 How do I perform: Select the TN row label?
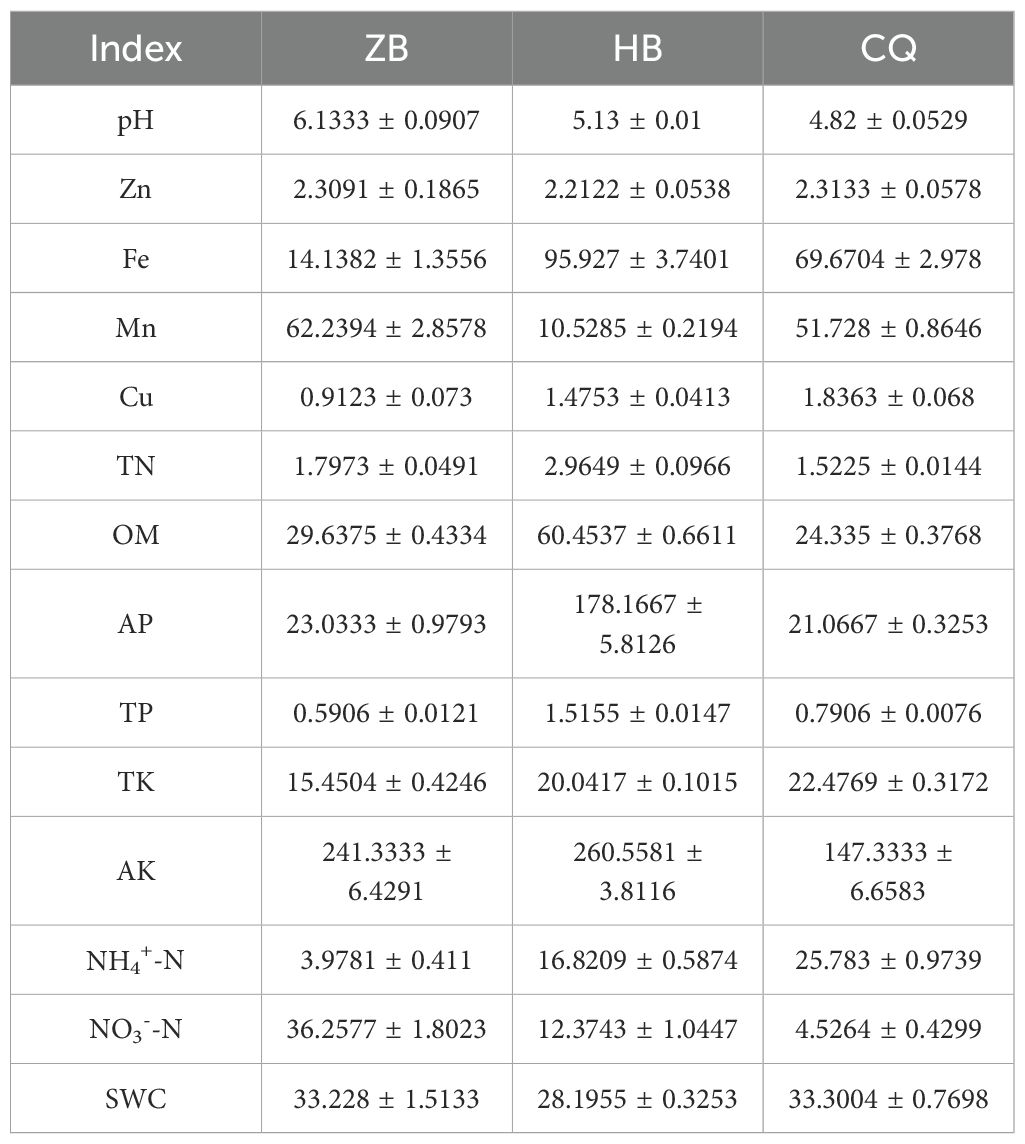[x=136, y=466]
